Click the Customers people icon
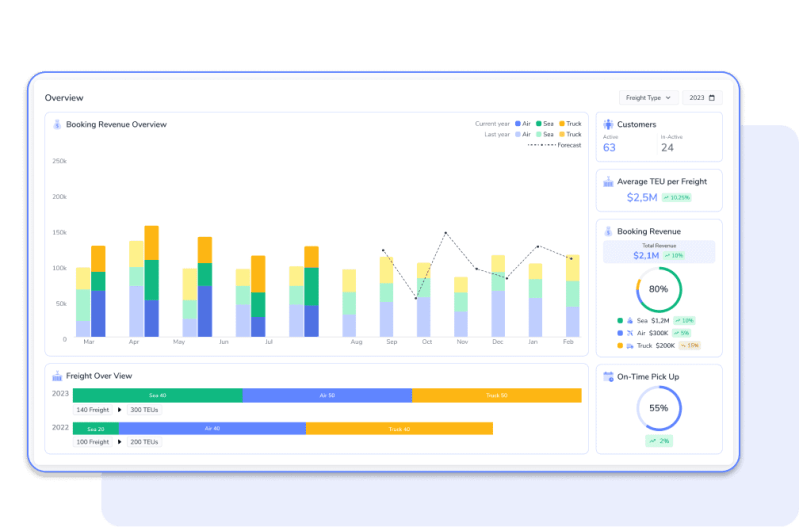 point(608,124)
